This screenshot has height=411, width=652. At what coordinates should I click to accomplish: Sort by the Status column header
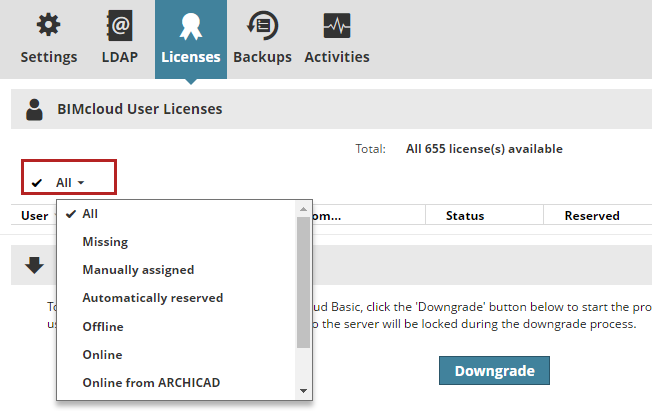[464, 215]
